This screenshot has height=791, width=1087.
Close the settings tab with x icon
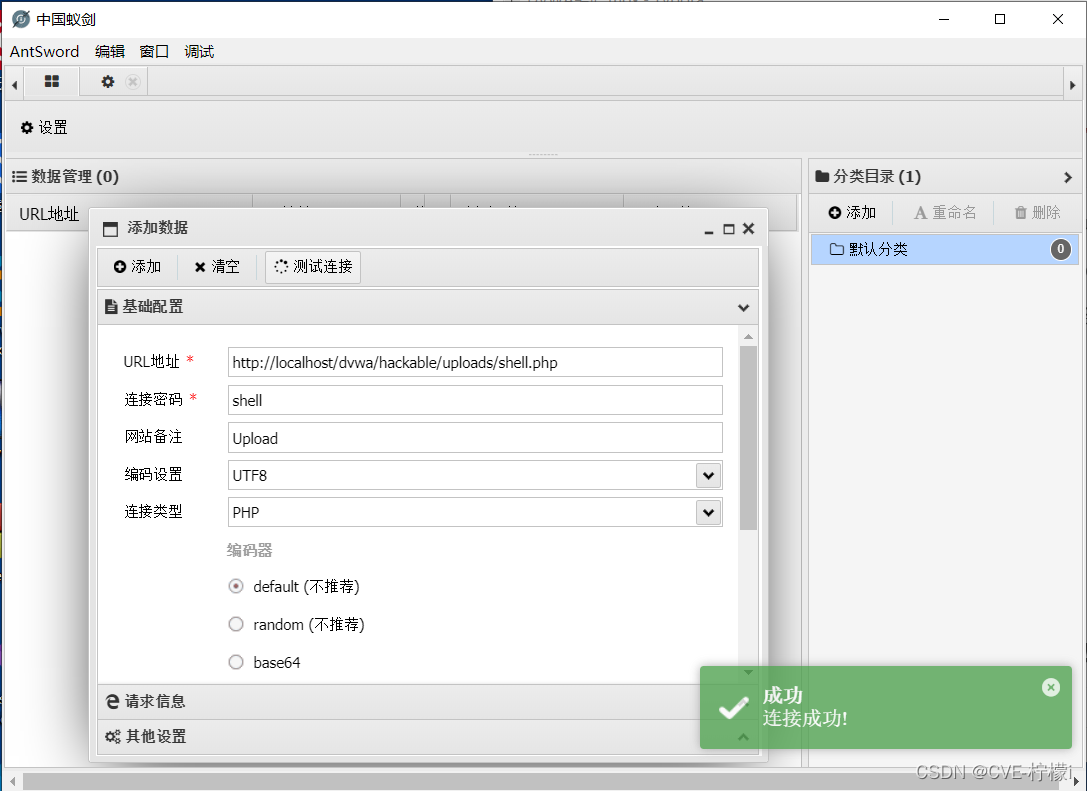(x=133, y=82)
